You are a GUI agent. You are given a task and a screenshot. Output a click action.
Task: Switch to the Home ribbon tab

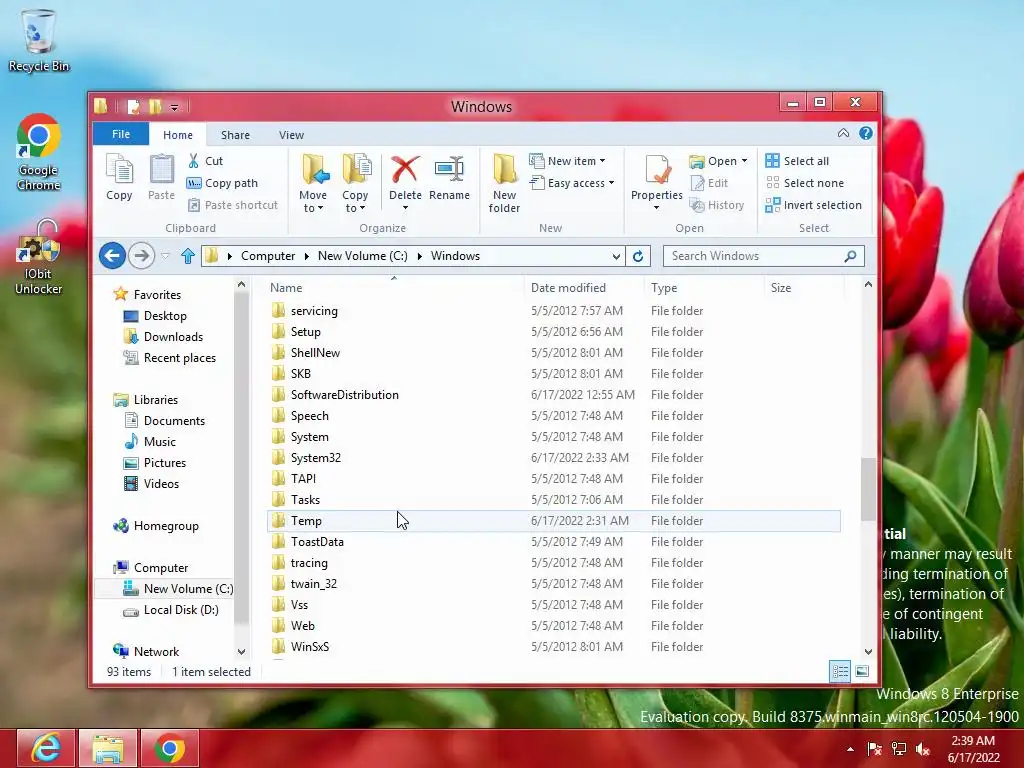coord(178,135)
